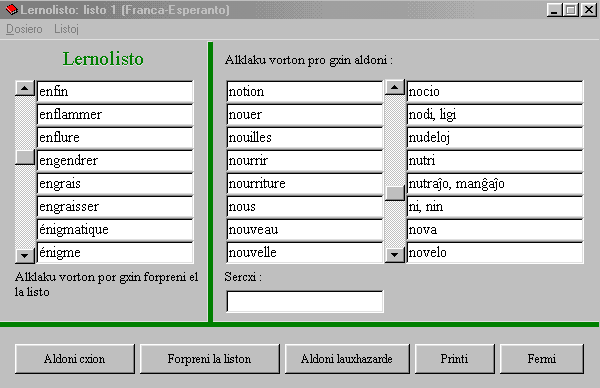Viewport: 600px width, 388px height.
Task: Click the Aldoni cxion button
Action: tap(75, 359)
